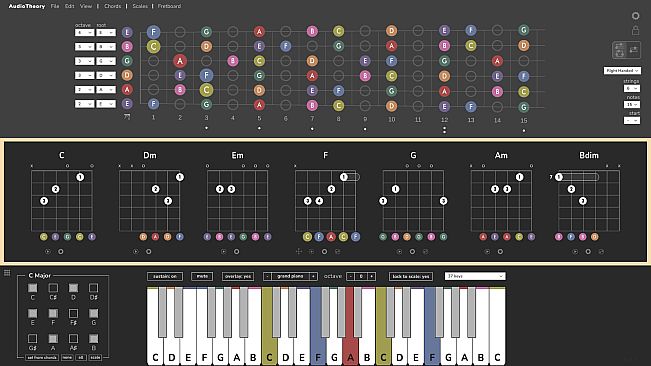Toggle the B note checkbox in C Major
Screen dimensions: 651x366
pyautogui.click(x=93, y=338)
